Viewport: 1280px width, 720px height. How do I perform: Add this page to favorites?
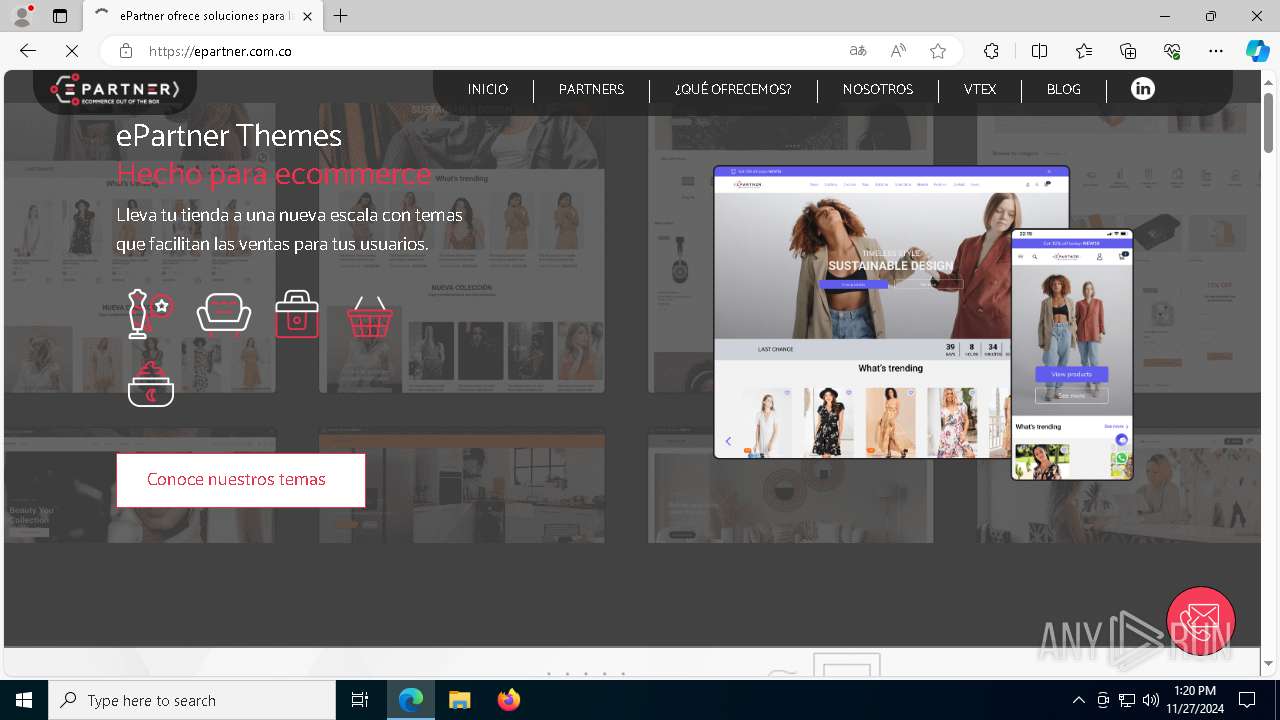pos(938,51)
